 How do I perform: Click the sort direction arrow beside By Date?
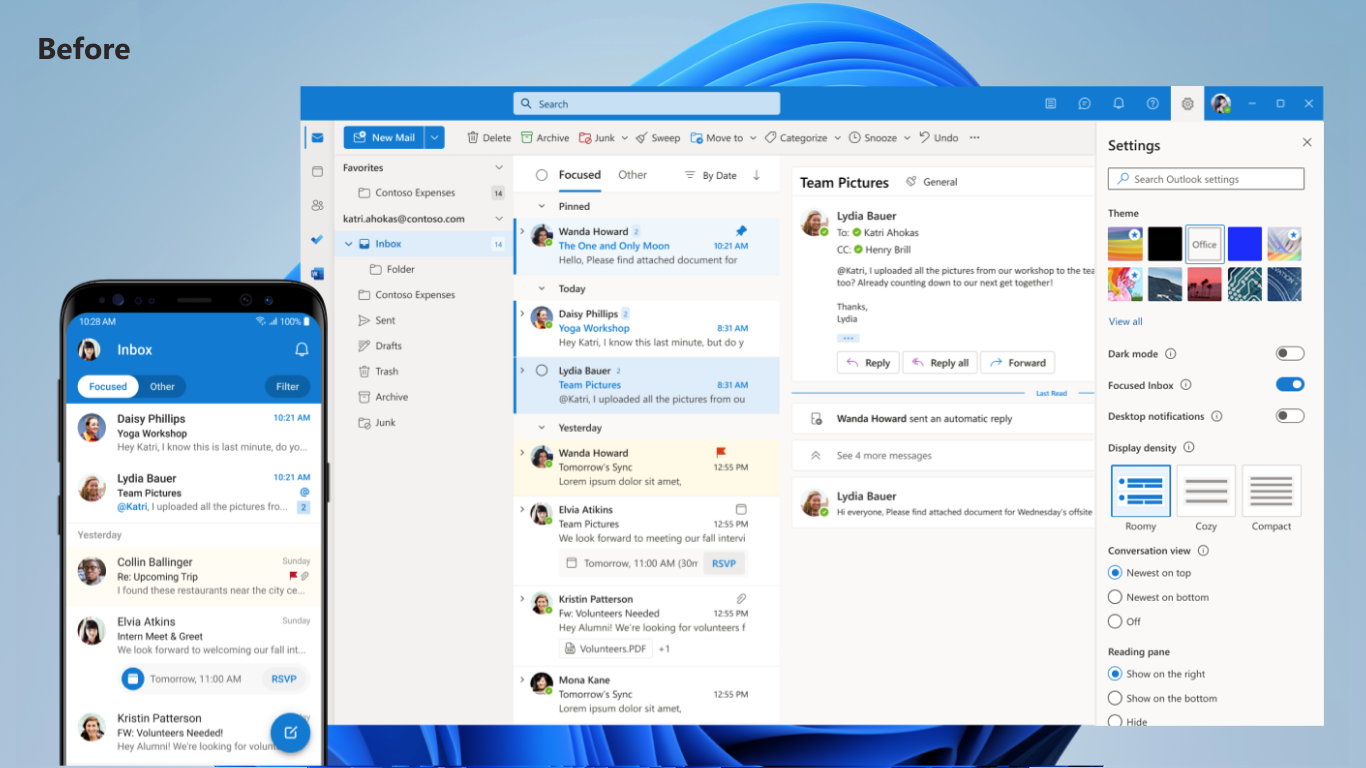[x=757, y=175]
